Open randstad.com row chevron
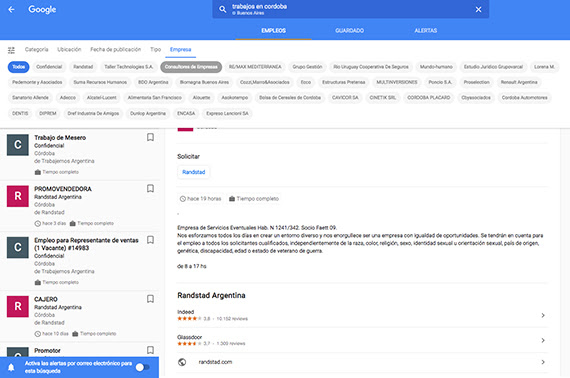This screenshot has width=570, height=378. click(x=543, y=362)
